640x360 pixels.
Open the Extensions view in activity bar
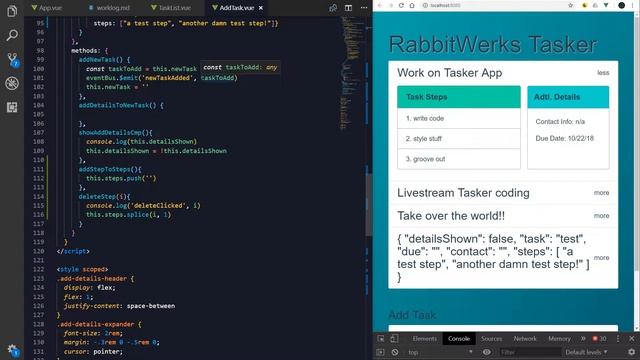point(12,107)
